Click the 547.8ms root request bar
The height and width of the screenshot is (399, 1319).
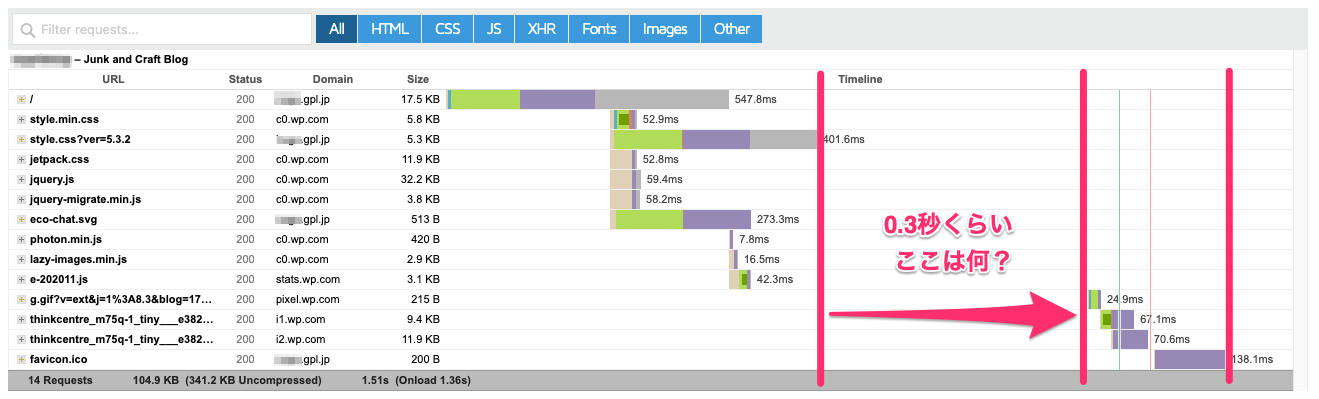(x=588, y=99)
